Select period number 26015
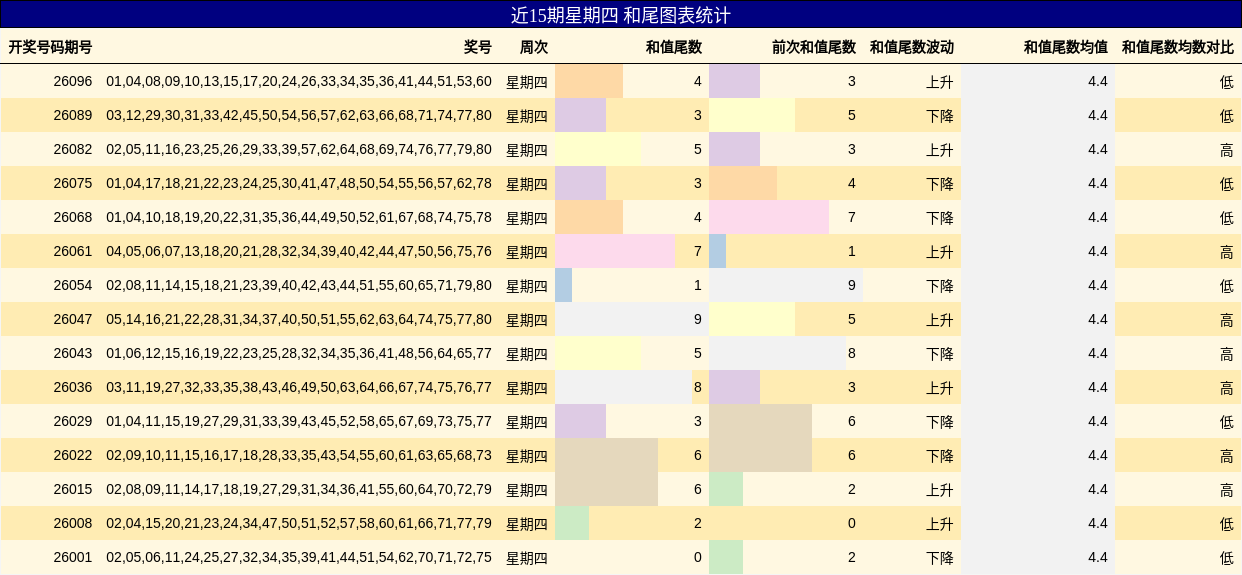This screenshot has height=575, width=1242. tap(73, 489)
